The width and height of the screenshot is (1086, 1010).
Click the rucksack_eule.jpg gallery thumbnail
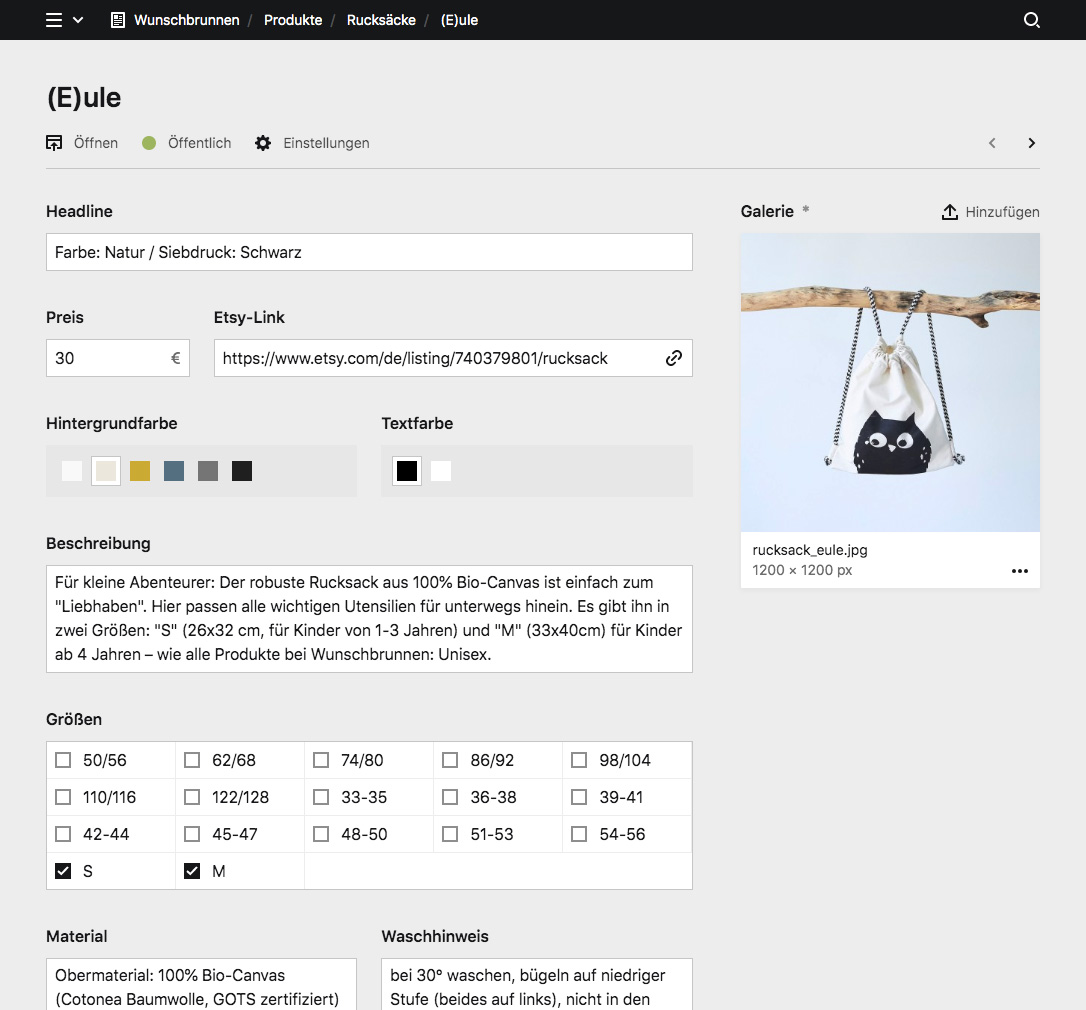889,382
